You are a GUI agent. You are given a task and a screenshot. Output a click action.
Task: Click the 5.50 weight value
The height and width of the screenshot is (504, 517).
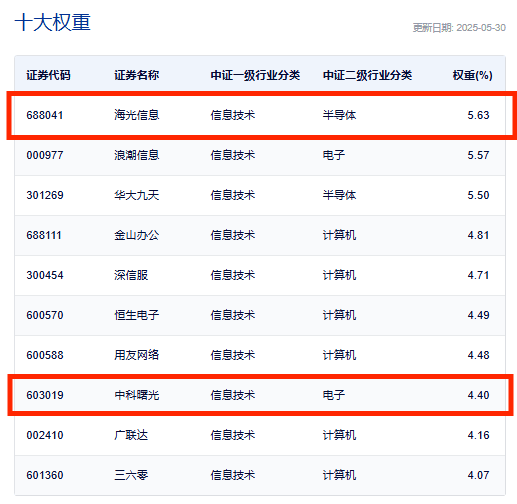(478, 195)
